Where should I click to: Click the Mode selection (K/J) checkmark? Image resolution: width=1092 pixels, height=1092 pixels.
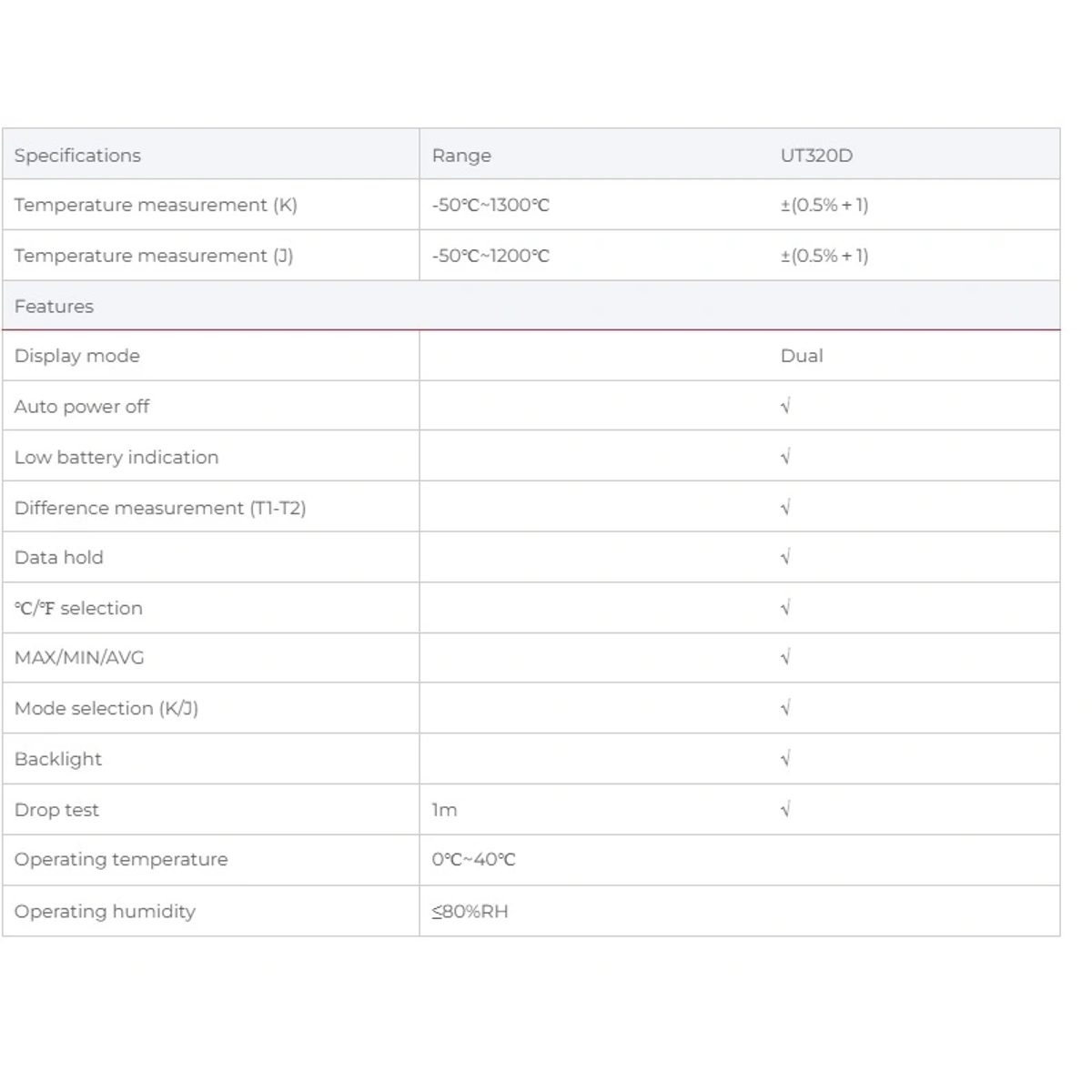coord(785,708)
